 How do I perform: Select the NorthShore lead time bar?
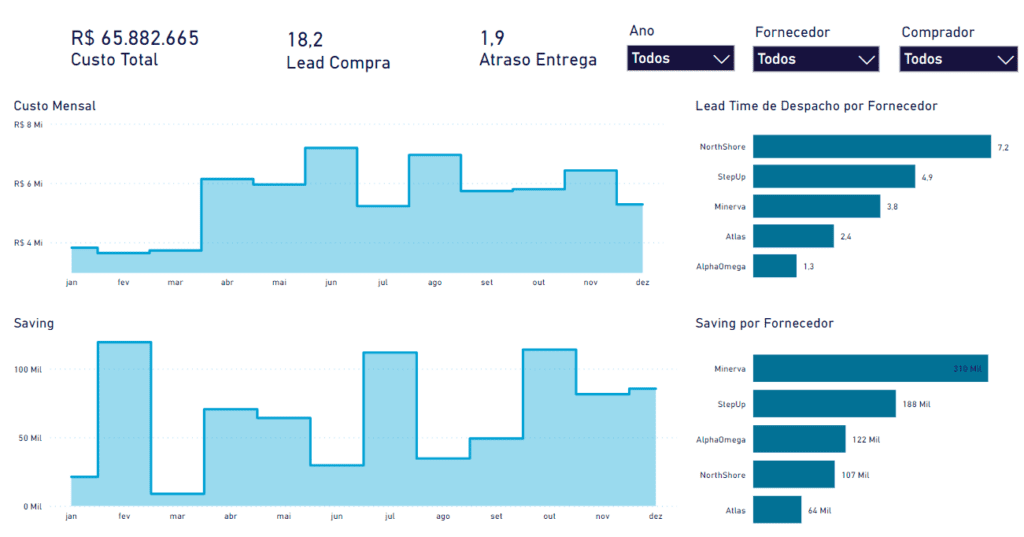click(x=872, y=146)
